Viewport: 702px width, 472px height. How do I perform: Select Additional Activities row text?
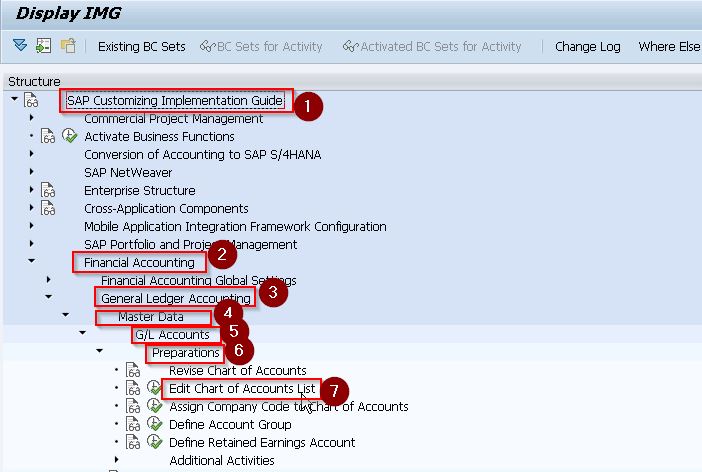pyautogui.click(x=222, y=460)
